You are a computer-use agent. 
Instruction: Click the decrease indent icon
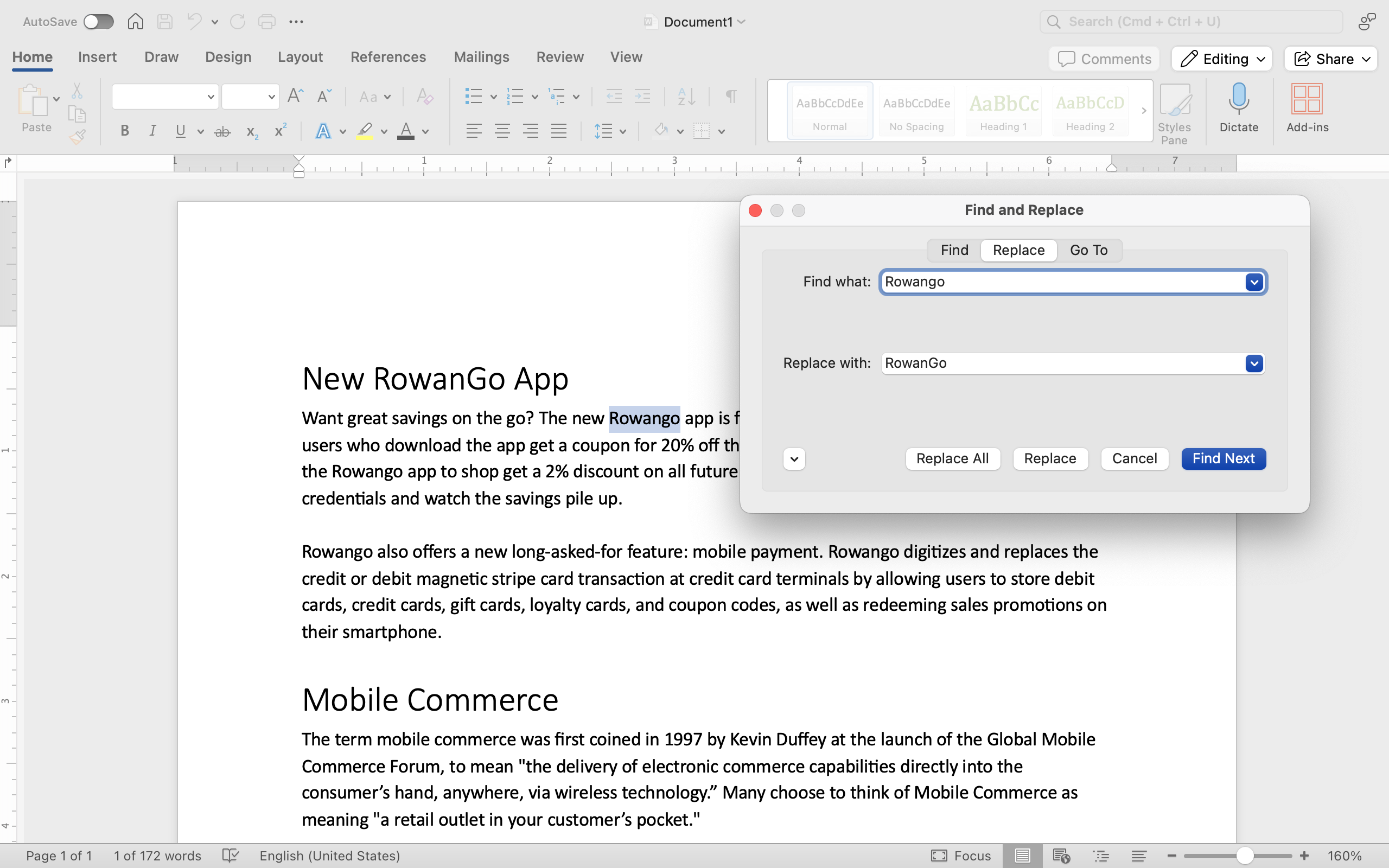pyautogui.click(x=614, y=96)
